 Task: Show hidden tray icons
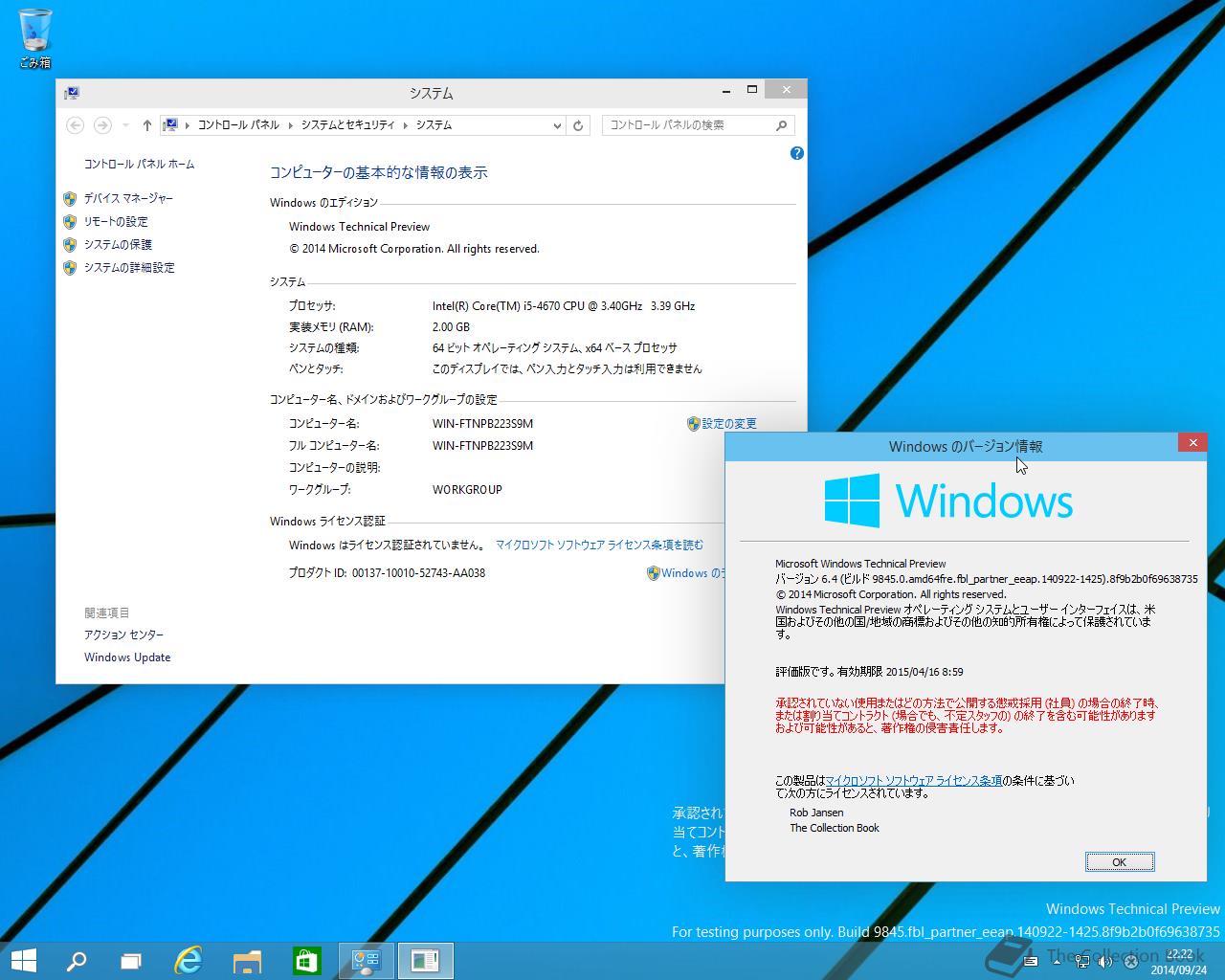click(1057, 961)
